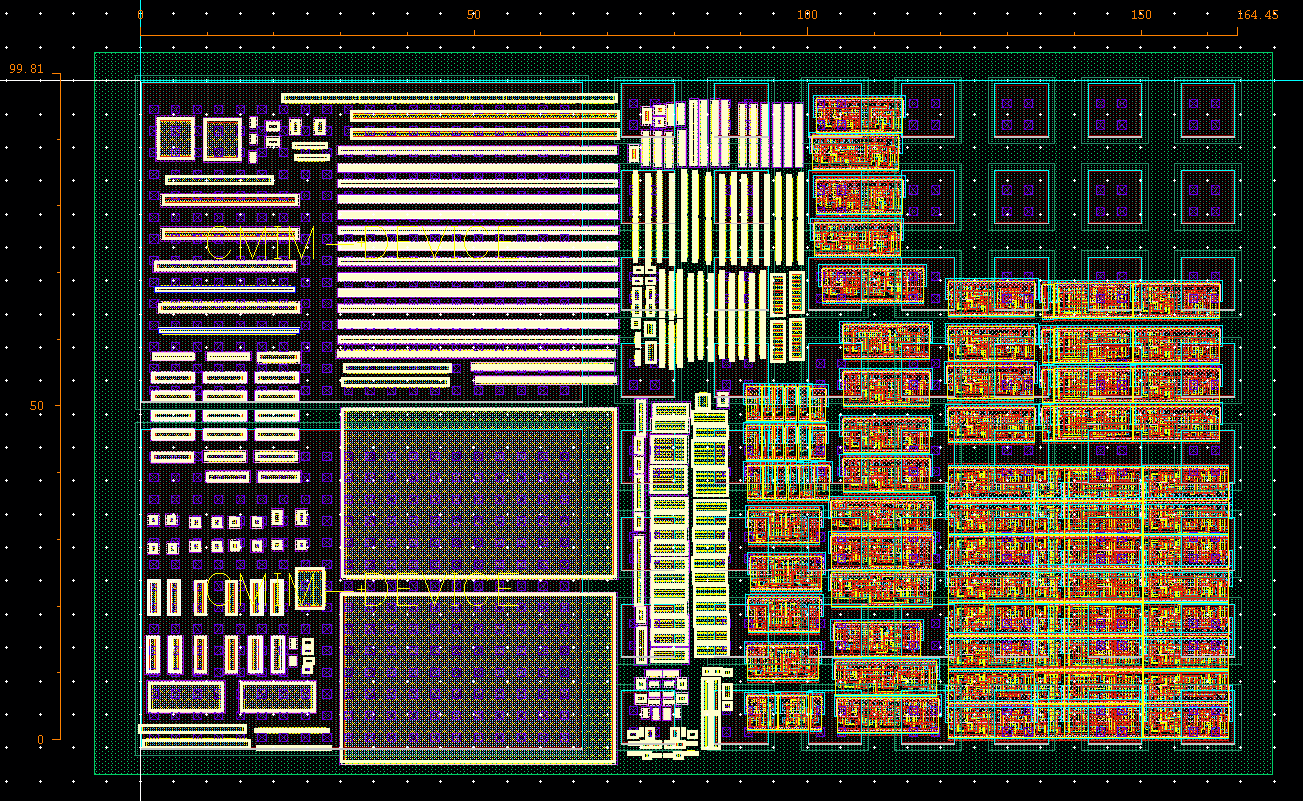The width and height of the screenshot is (1303, 801).
Task: Select the lower CMIM-DEVICE text label
Action: coord(362,592)
